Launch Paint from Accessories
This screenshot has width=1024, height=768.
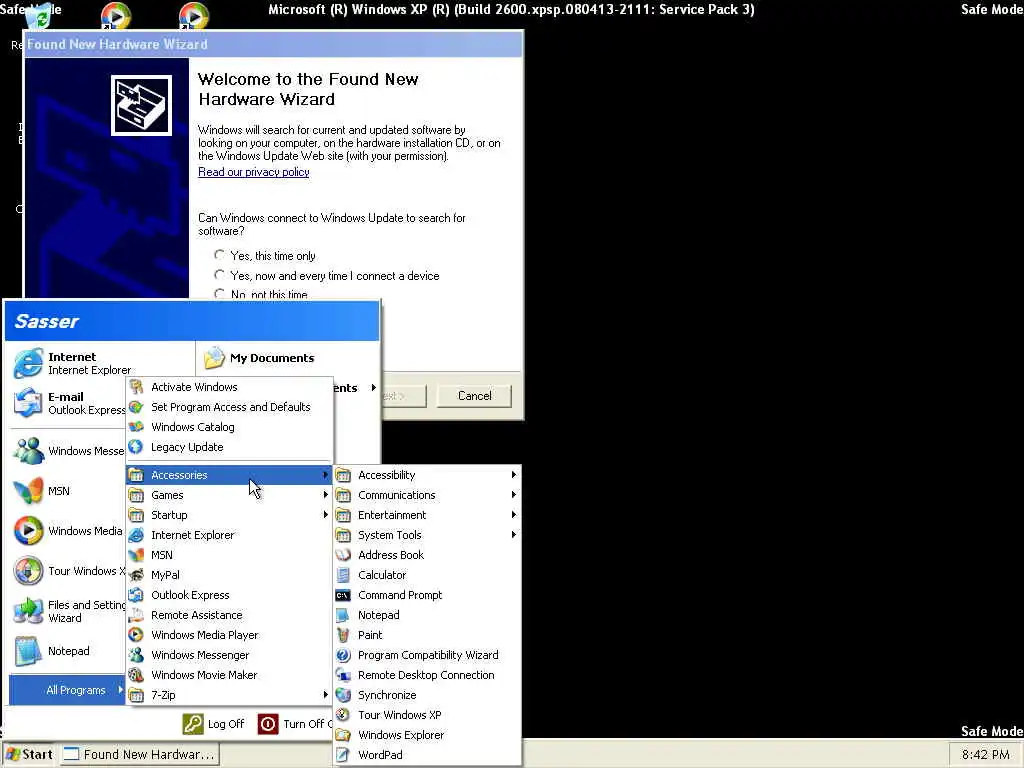[x=427, y=635]
